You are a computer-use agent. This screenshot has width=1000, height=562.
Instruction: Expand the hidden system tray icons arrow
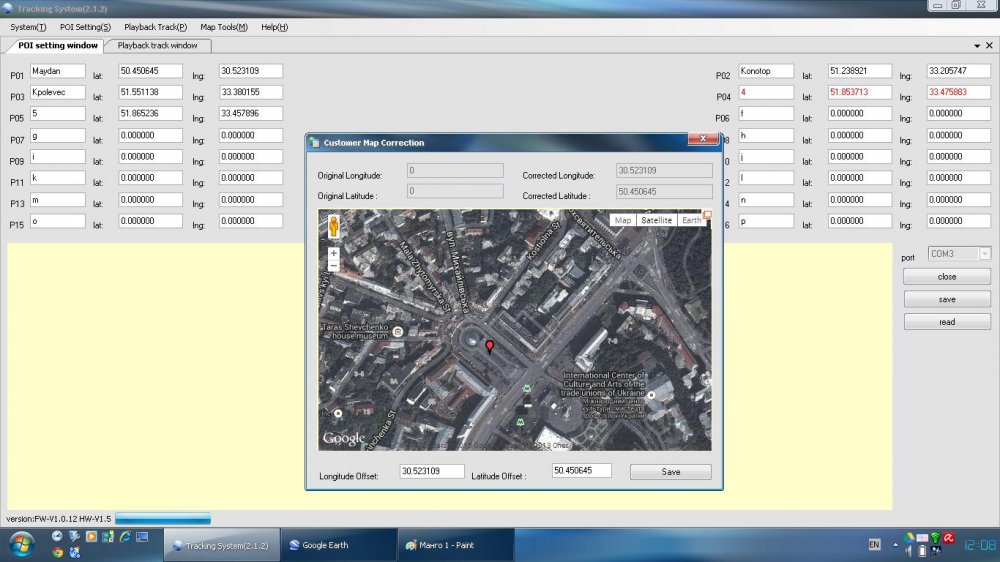click(897, 545)
